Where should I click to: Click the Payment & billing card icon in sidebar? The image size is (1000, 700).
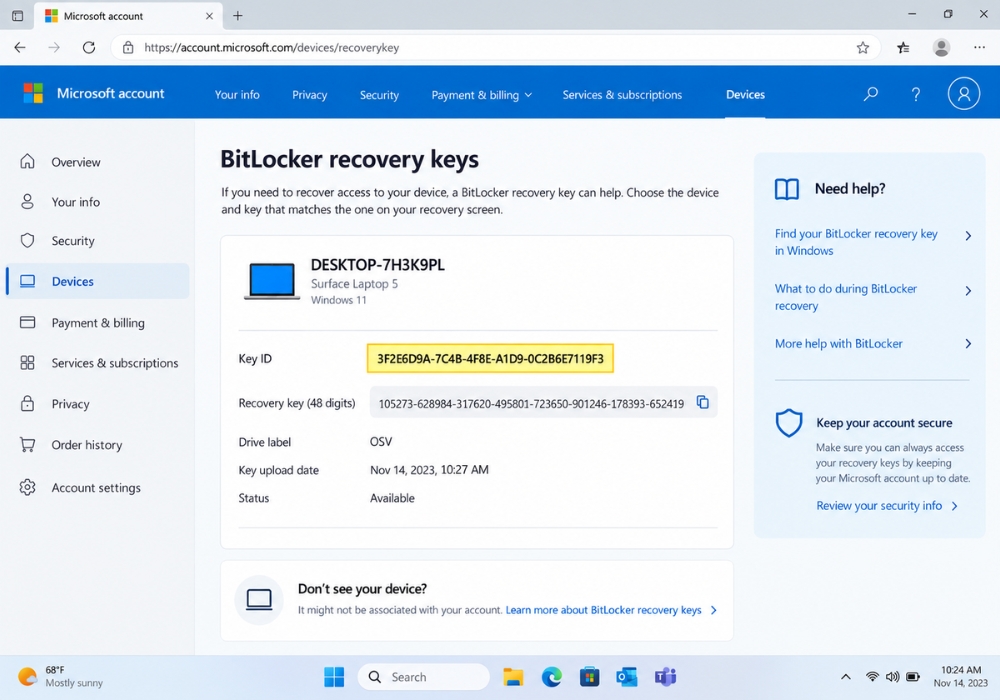pyautogui.click(x=27, y=322)
